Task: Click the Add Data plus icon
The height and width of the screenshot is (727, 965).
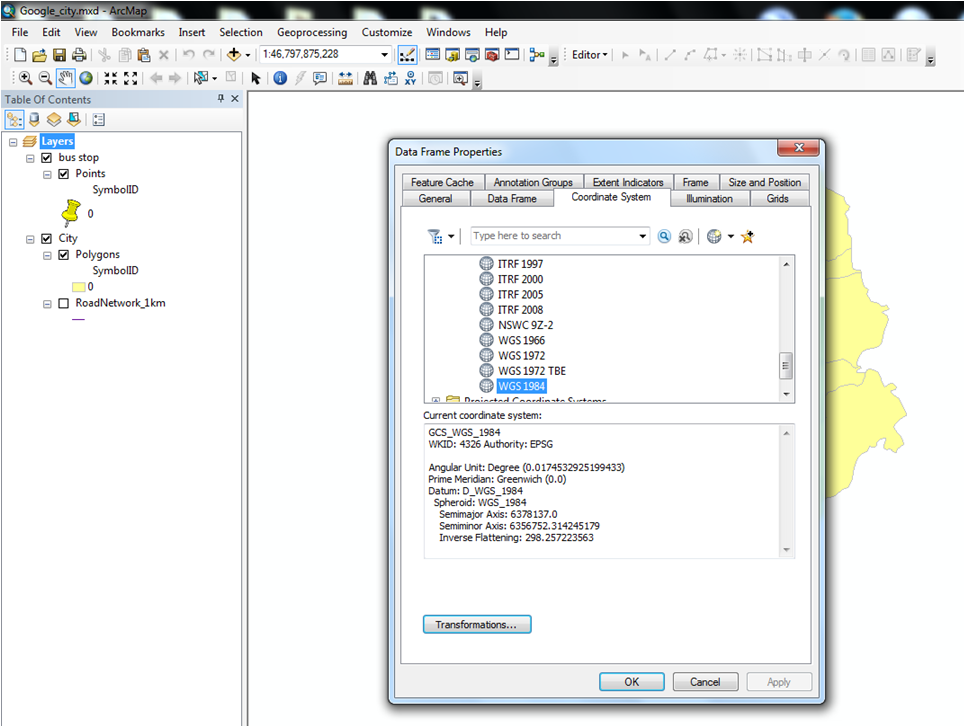Action: [234, 55]
